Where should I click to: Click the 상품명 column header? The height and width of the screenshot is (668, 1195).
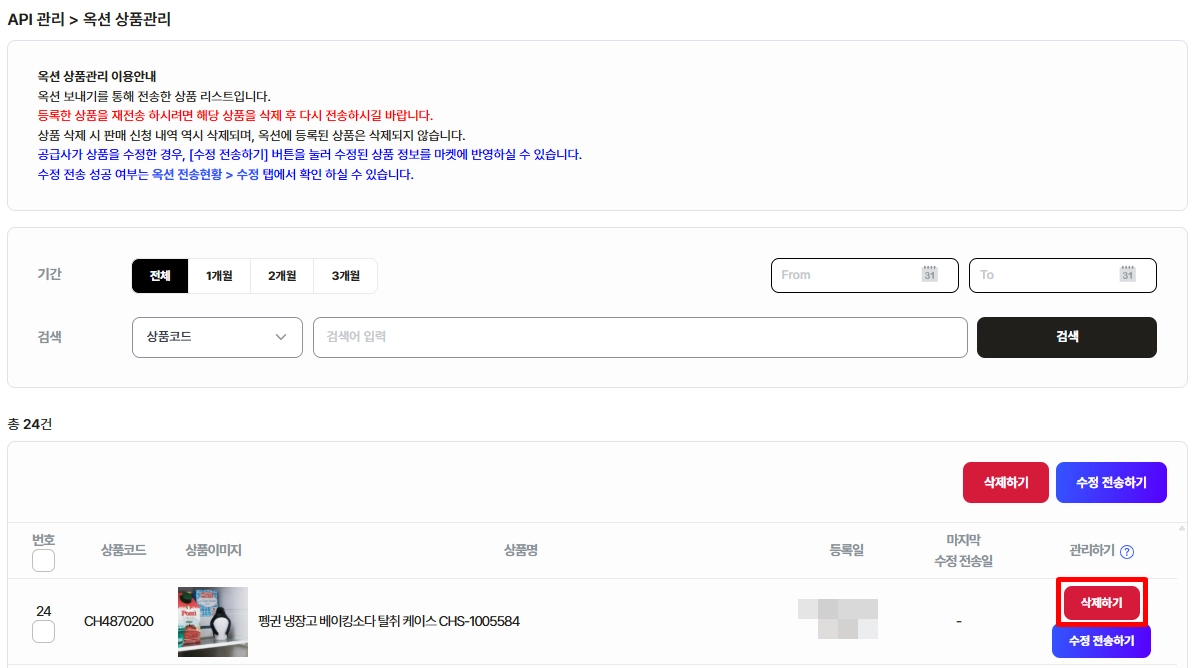click(521, 550)
